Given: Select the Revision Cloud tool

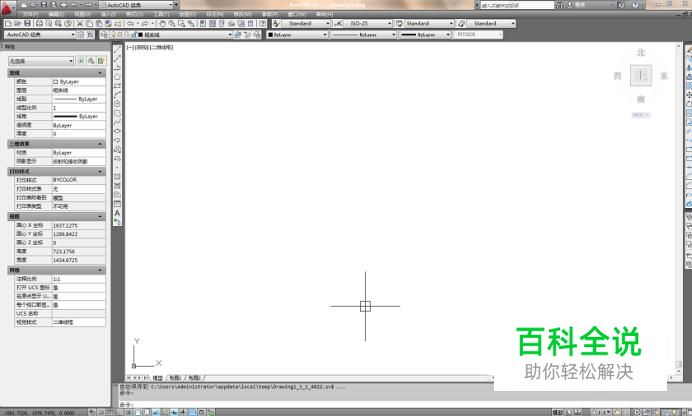Looking at the screenshot, I should click(117, 113).
